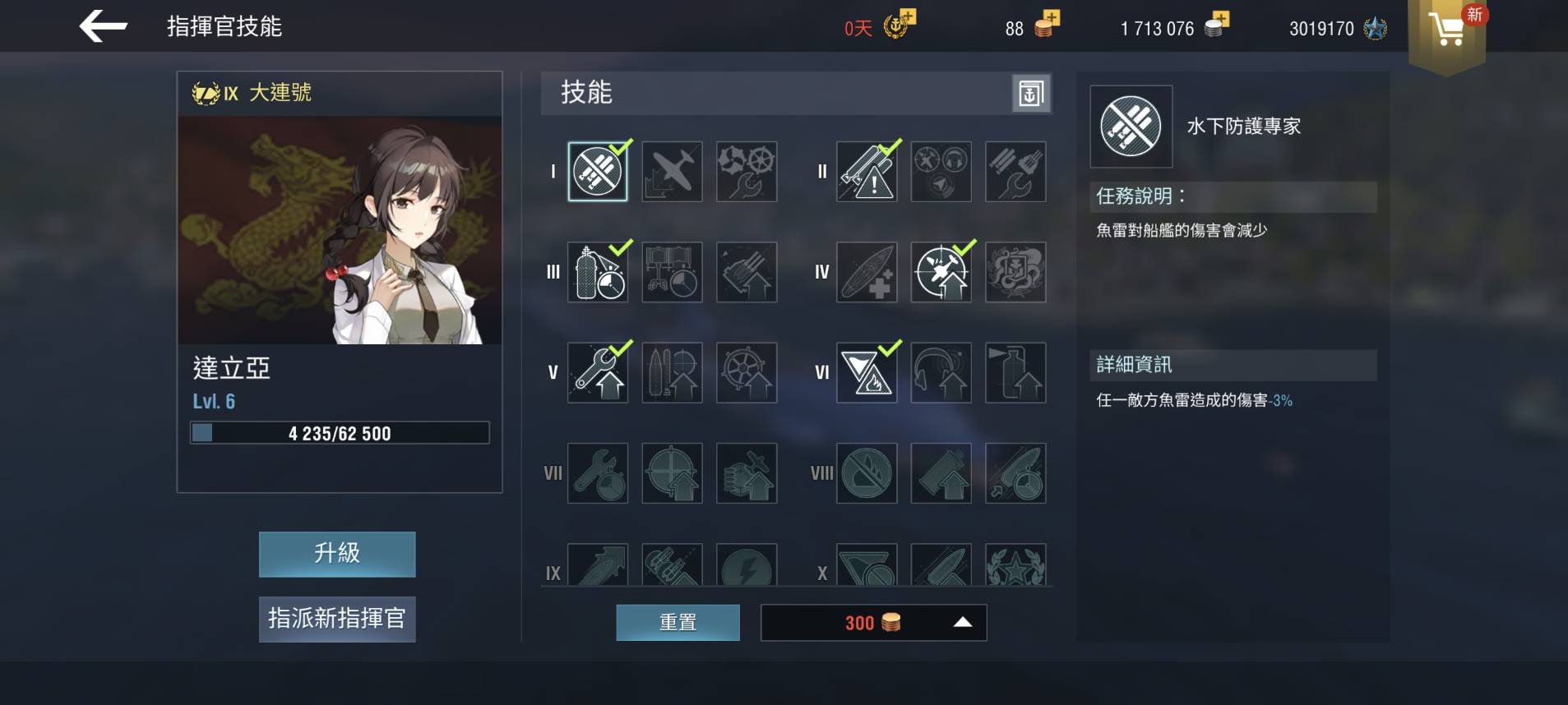The height and width of the screenshot is (705, 1568).
Task: Click the 升級 upgrade button
Action: (337, 554)
